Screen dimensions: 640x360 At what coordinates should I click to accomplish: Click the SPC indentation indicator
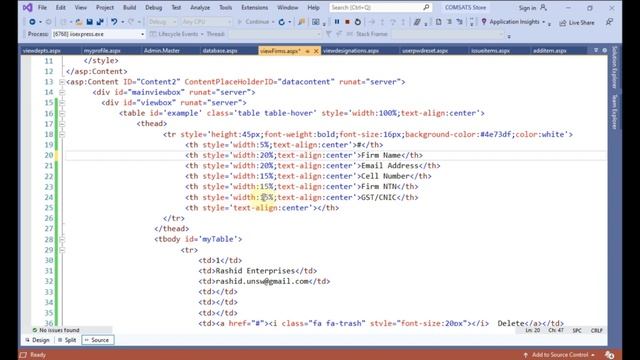tap(577, 330)
